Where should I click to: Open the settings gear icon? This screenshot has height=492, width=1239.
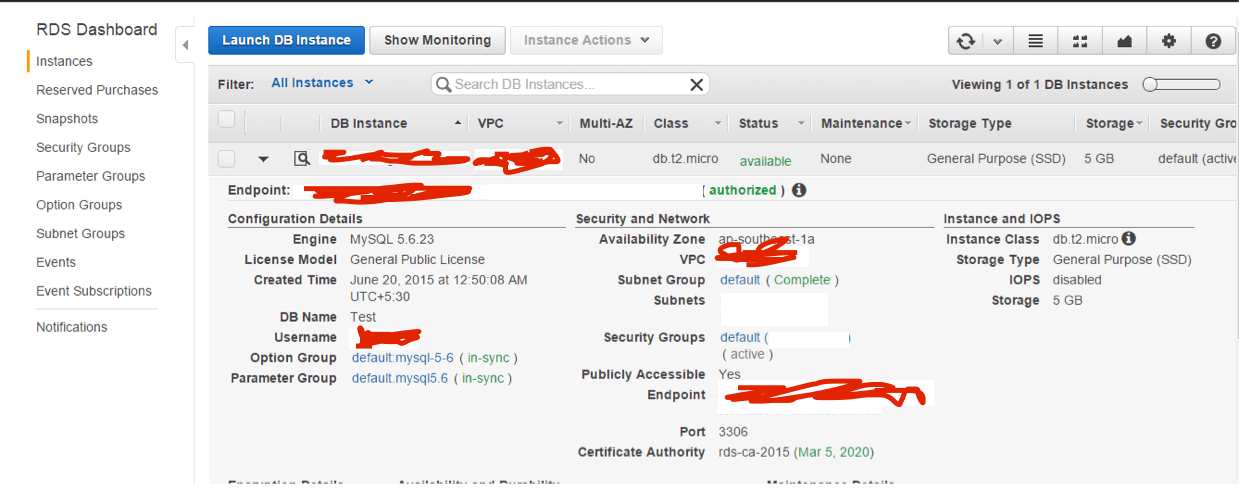coord(1169,41)
